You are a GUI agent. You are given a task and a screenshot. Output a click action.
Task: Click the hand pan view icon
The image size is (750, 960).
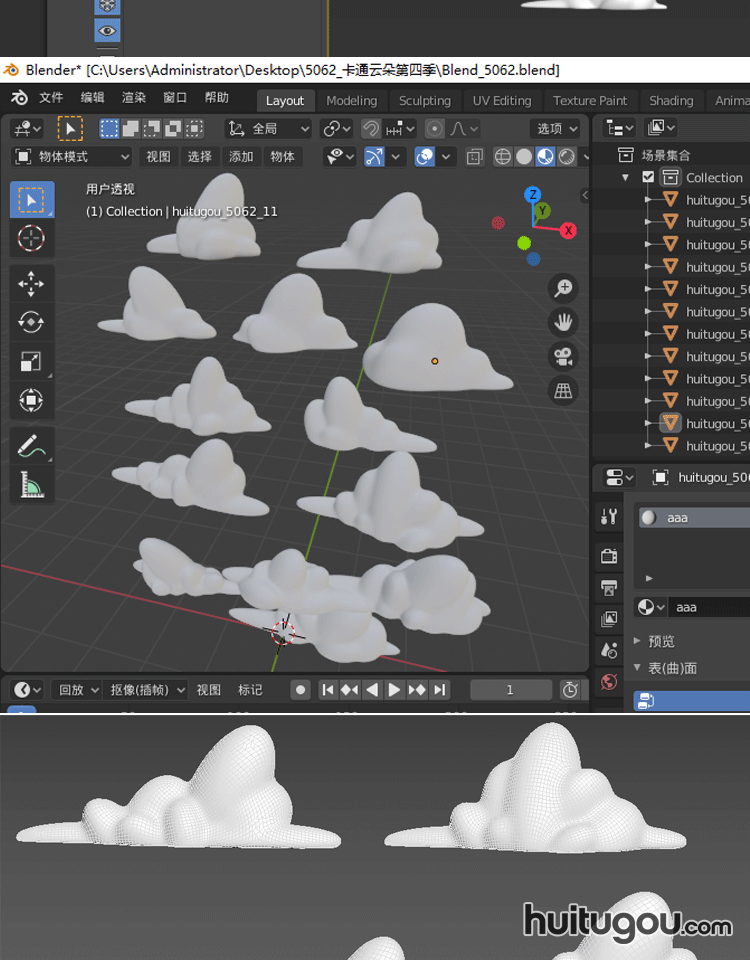click(564, 322)
